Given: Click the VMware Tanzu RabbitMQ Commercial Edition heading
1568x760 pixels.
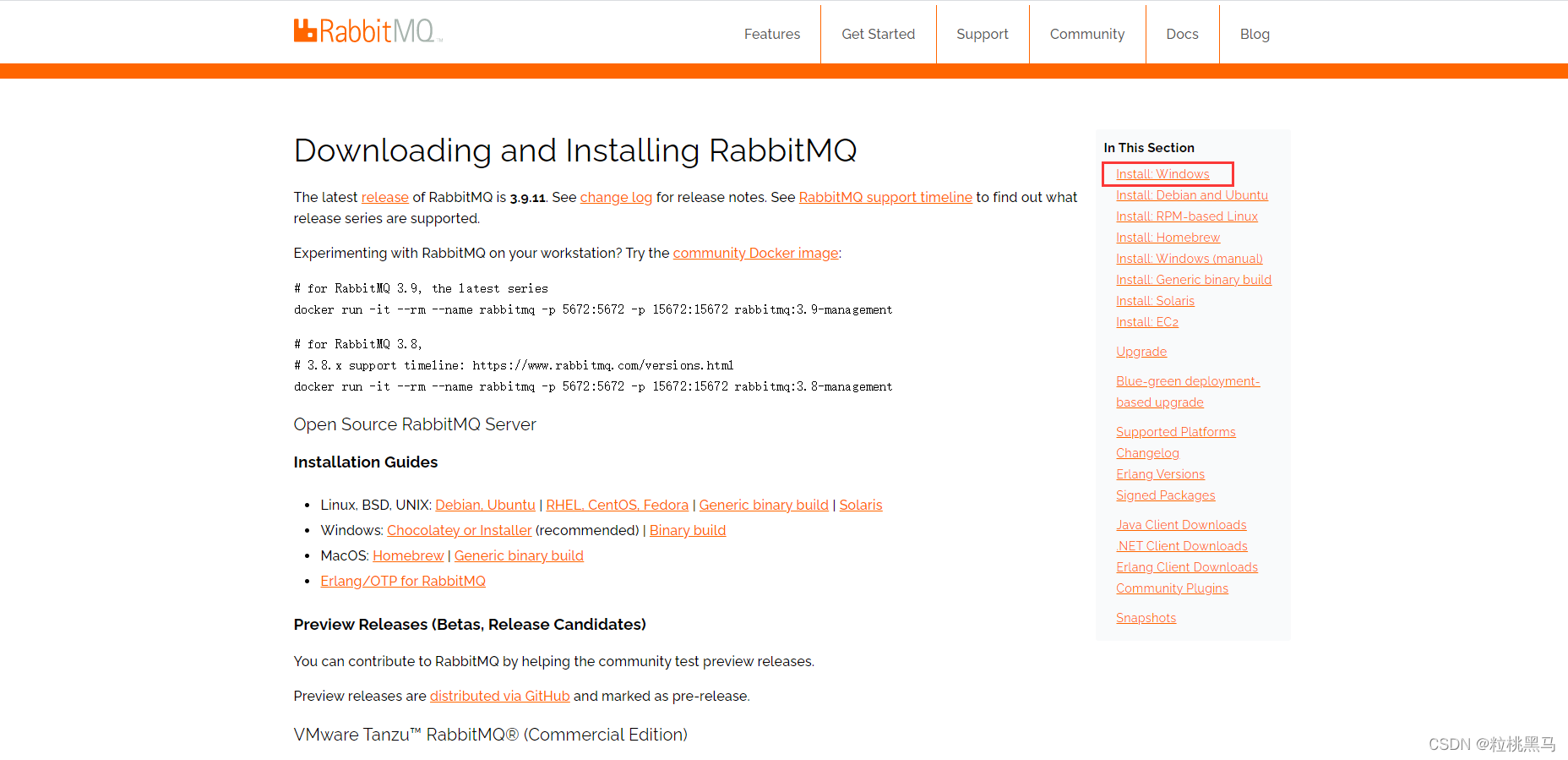Looking at the screenshot, I should click(490, 735).
